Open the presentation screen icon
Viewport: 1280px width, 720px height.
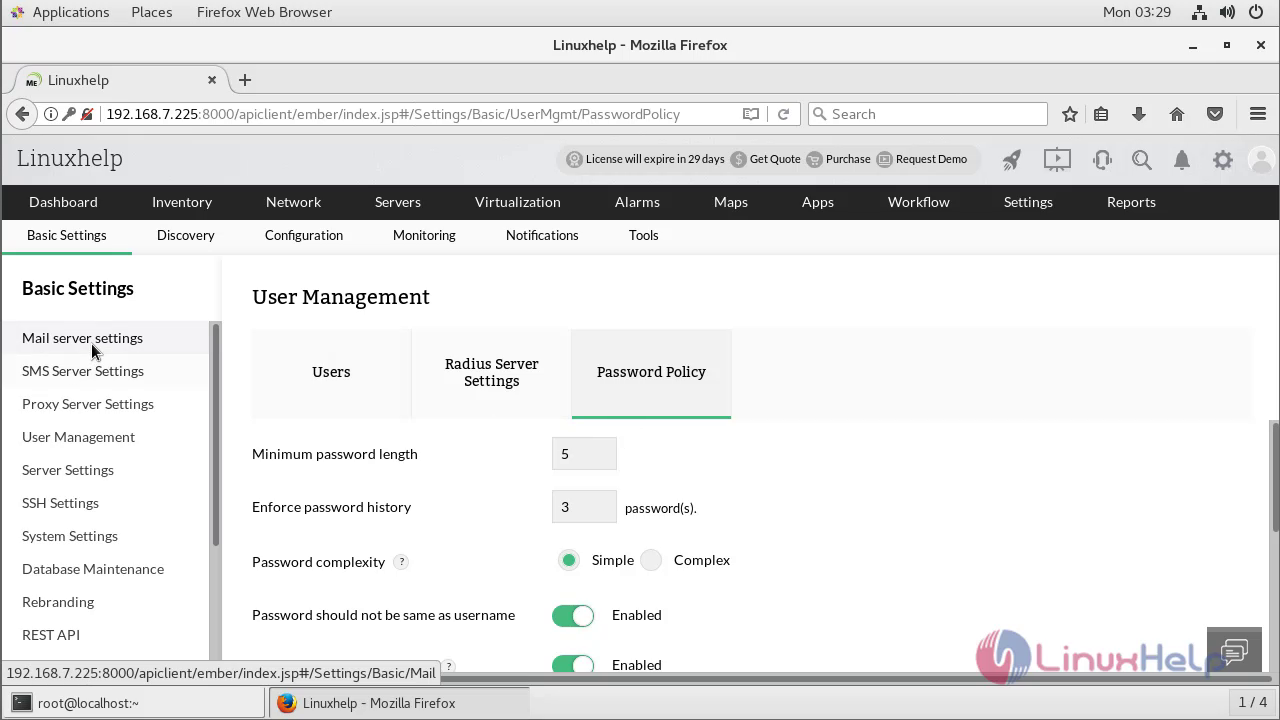[1057, 159]
